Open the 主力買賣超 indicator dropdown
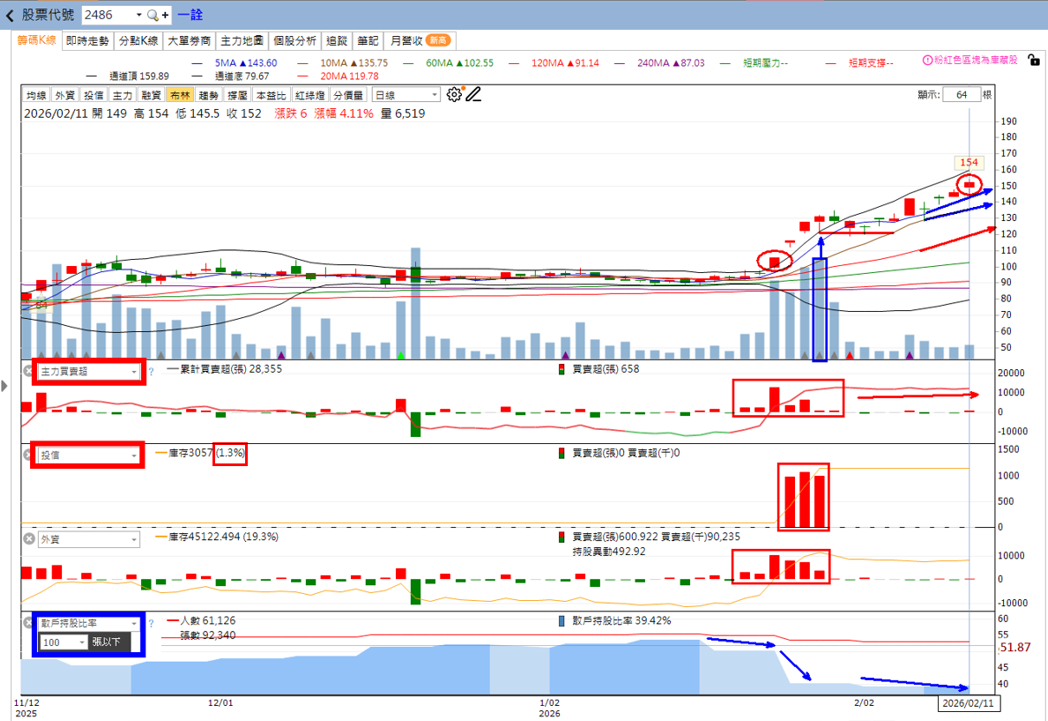 pyautogui.click(x=89, y=372)
